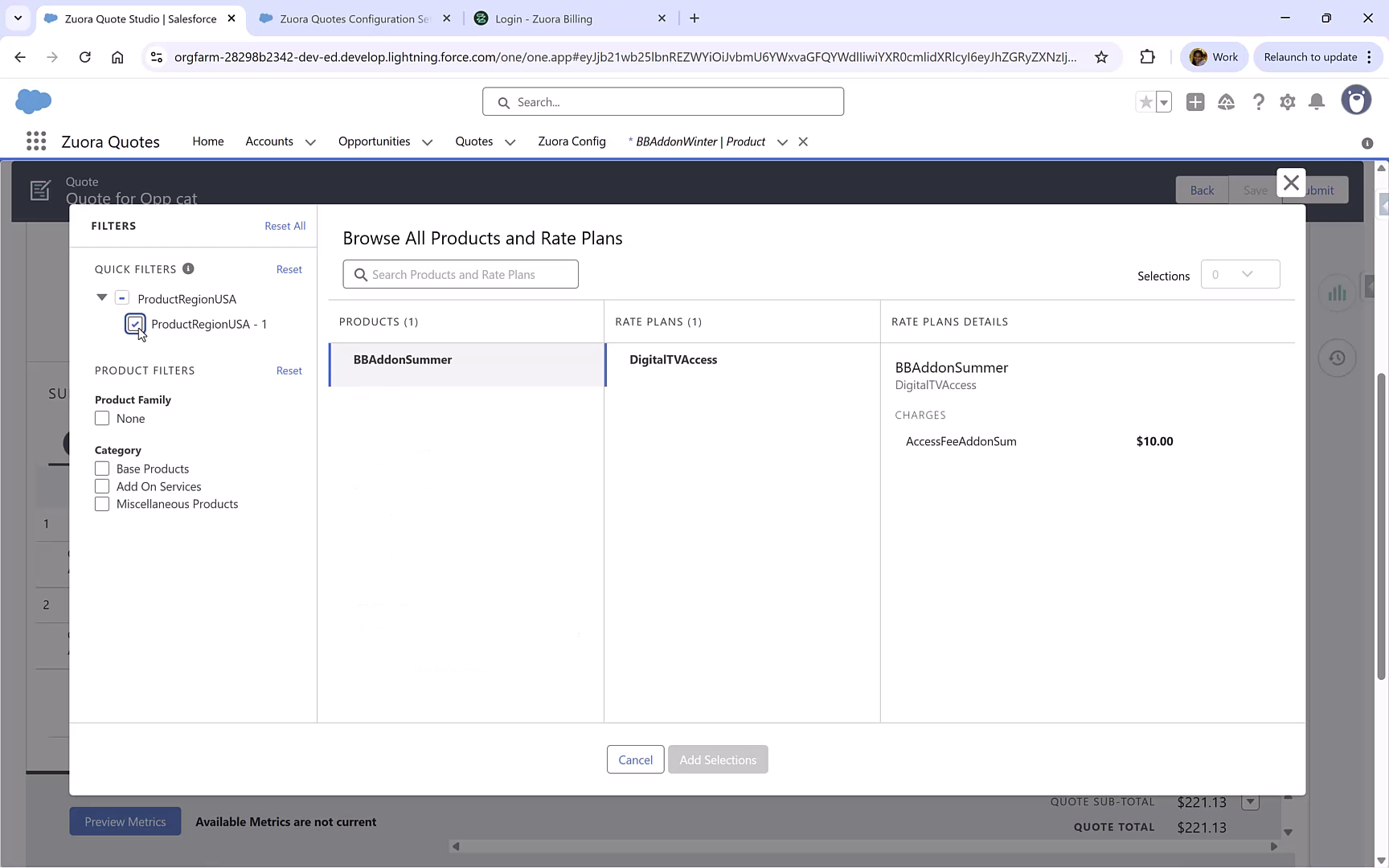
Task: View notifications via the bell icon
Action: click(1317, 101)
